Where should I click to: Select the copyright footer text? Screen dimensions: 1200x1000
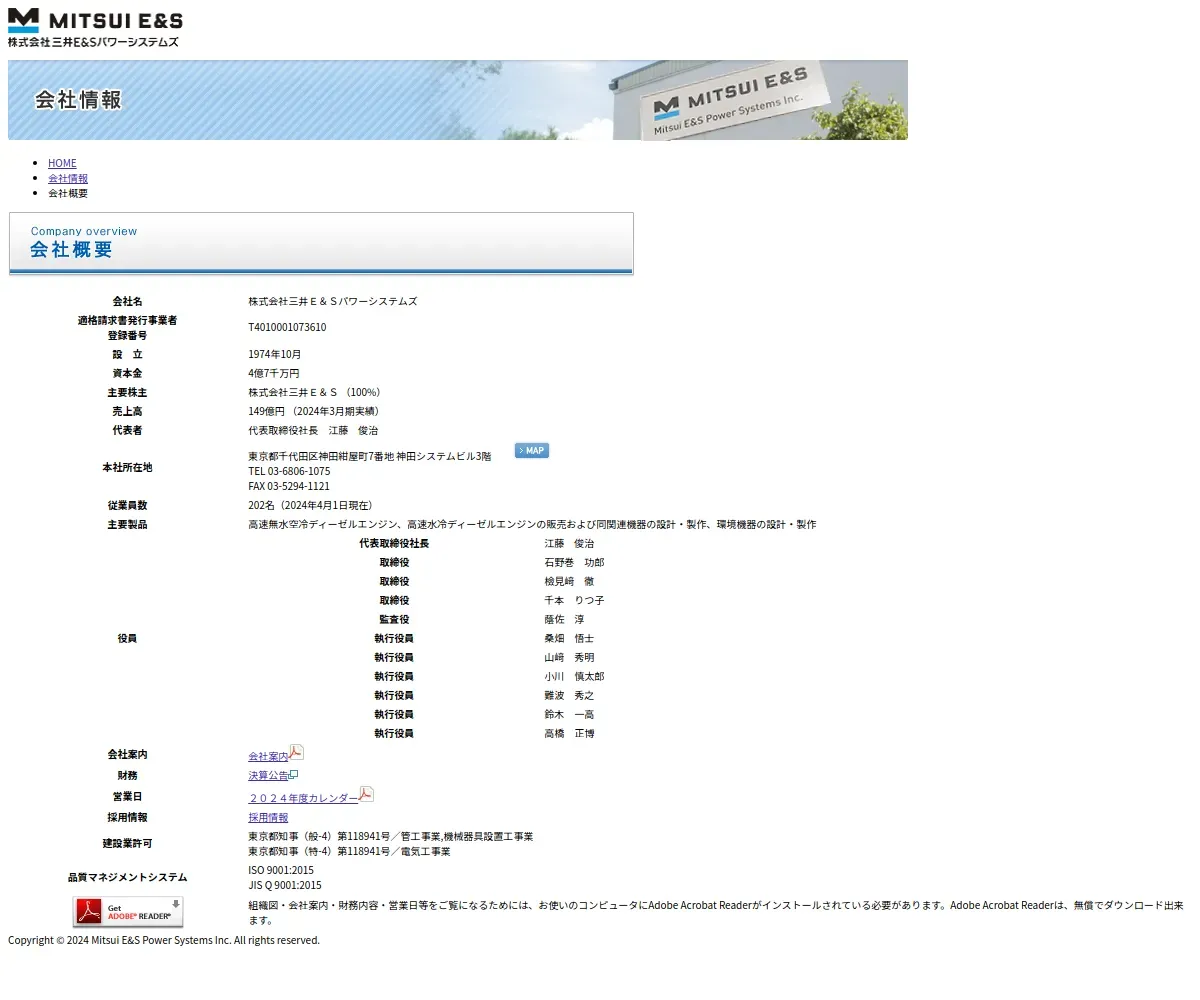tap(164, 940)
